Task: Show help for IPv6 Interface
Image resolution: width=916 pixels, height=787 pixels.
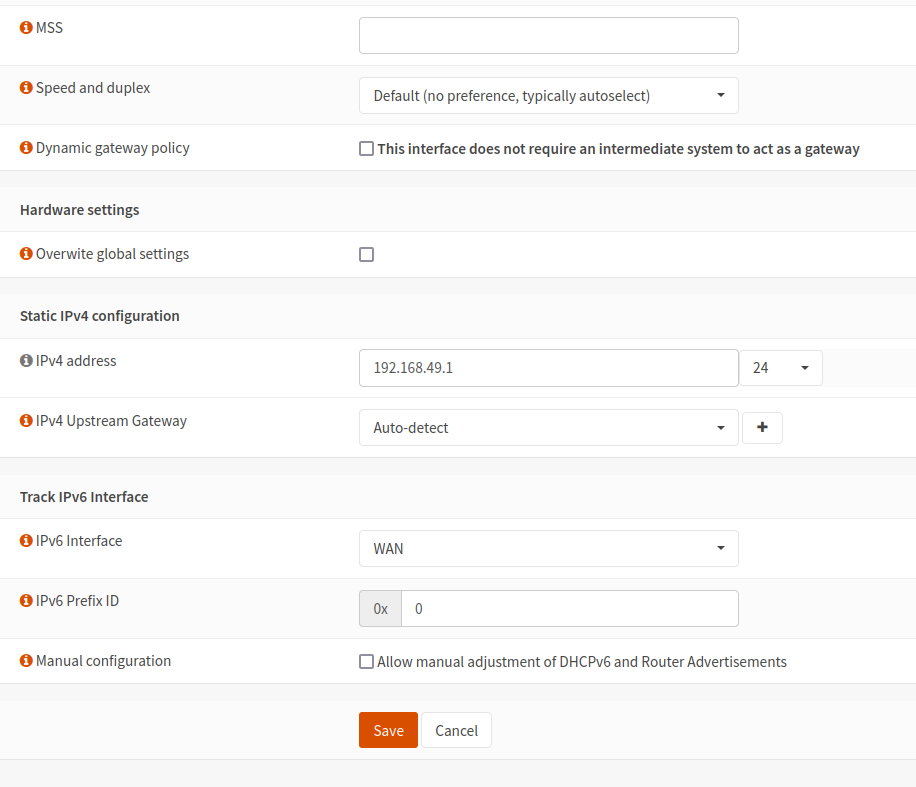Action: [26, 541]
